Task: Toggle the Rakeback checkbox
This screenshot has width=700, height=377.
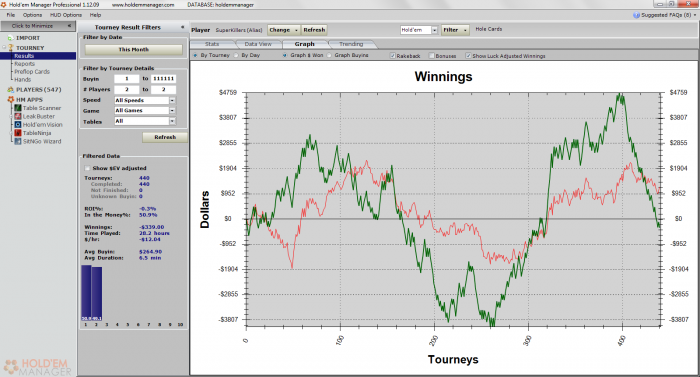Action: click(x=393, y=56)
